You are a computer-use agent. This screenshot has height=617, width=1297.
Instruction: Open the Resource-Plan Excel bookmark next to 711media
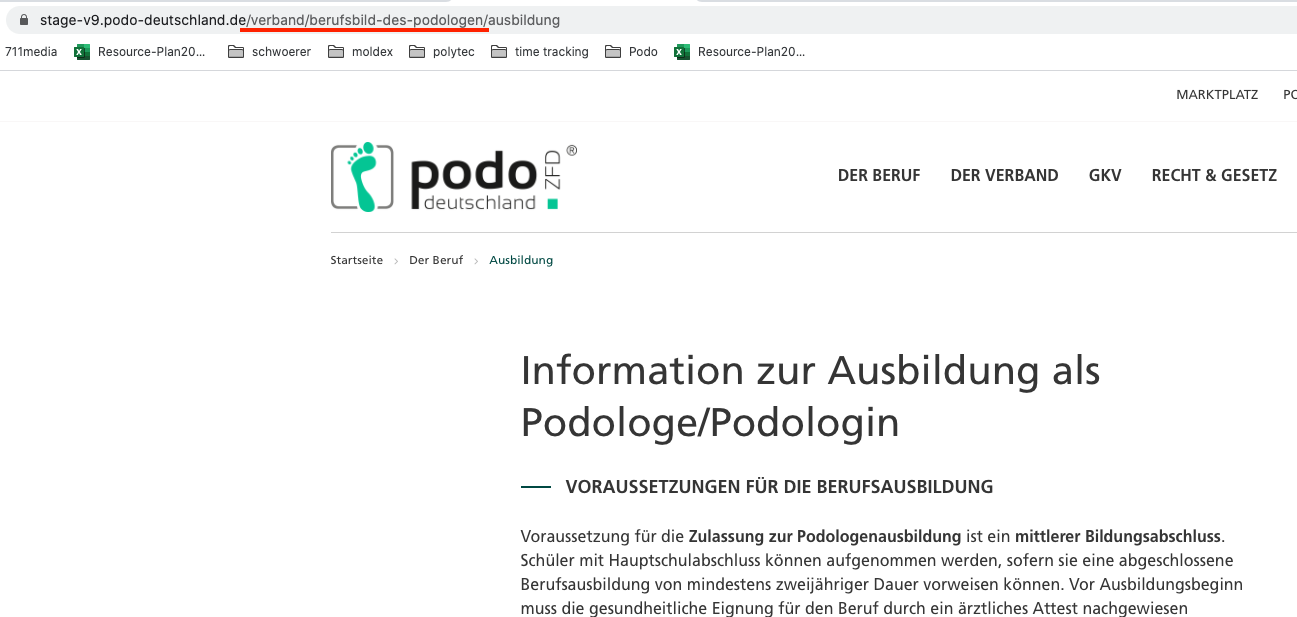(141, 52)
